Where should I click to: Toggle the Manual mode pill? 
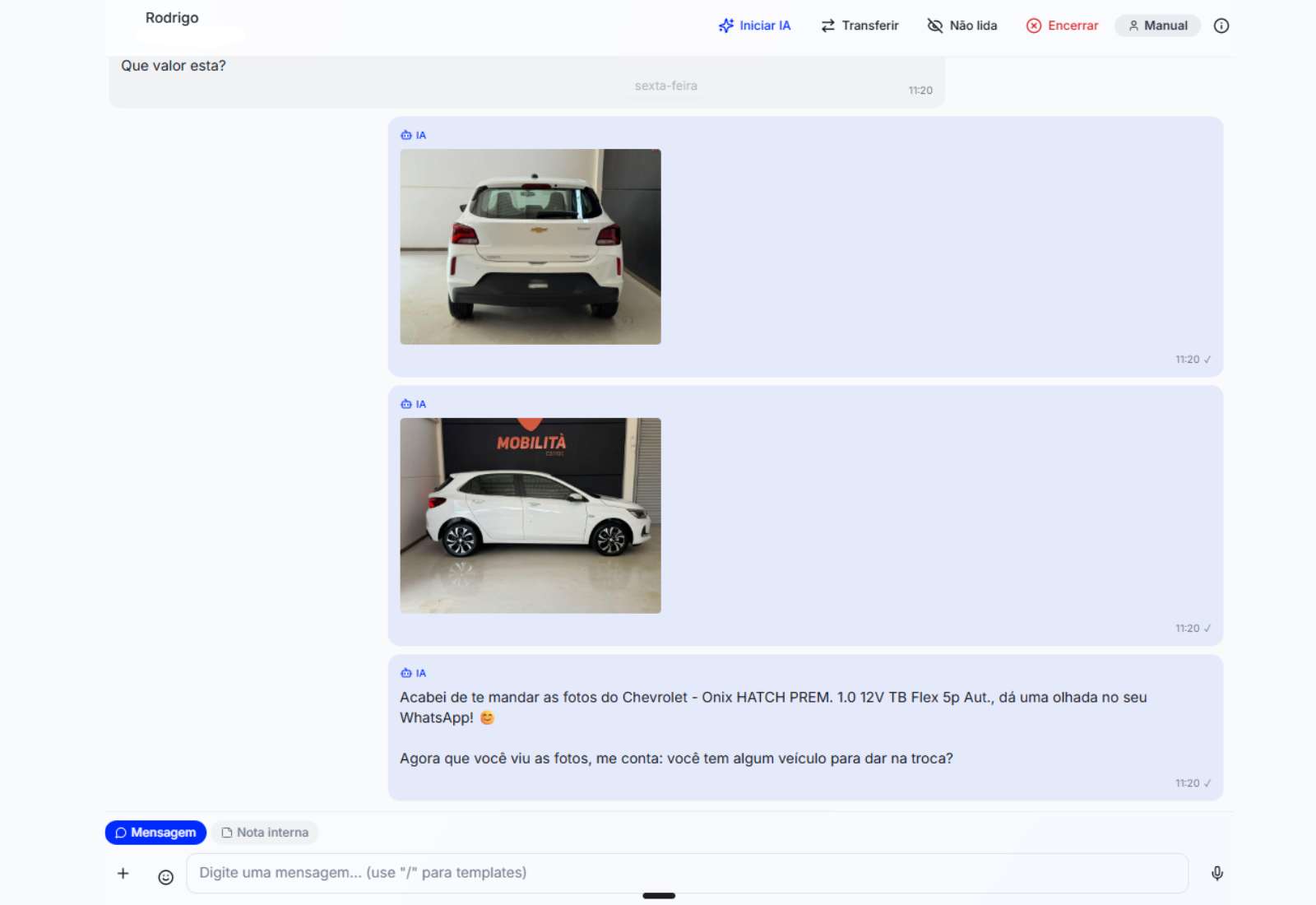pos(1157,26)
